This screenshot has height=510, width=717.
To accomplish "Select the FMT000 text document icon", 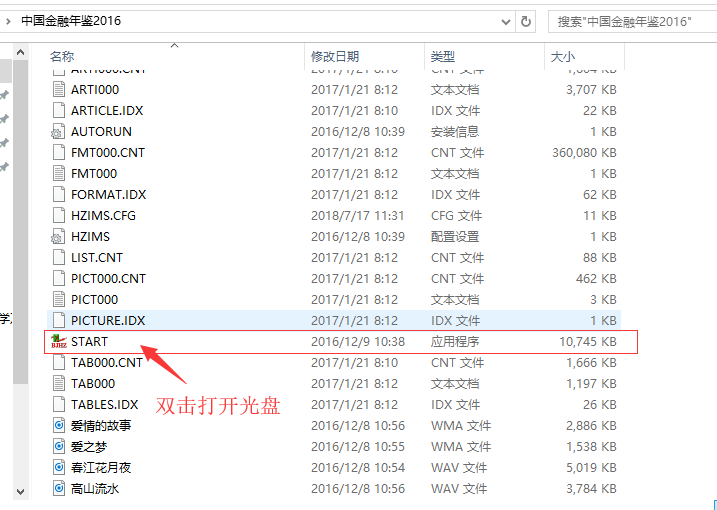I will click(x=59, y=174).
